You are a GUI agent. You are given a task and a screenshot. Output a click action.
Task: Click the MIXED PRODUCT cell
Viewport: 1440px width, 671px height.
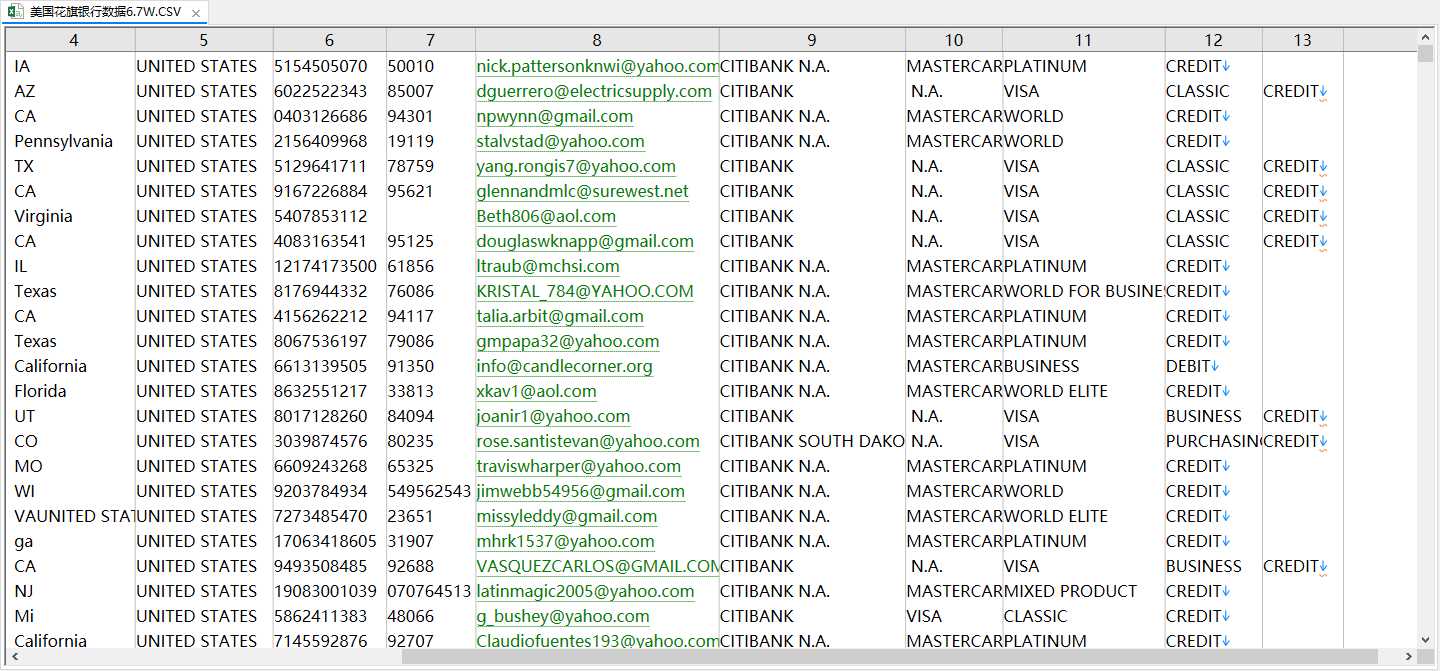click(1070, 591)
